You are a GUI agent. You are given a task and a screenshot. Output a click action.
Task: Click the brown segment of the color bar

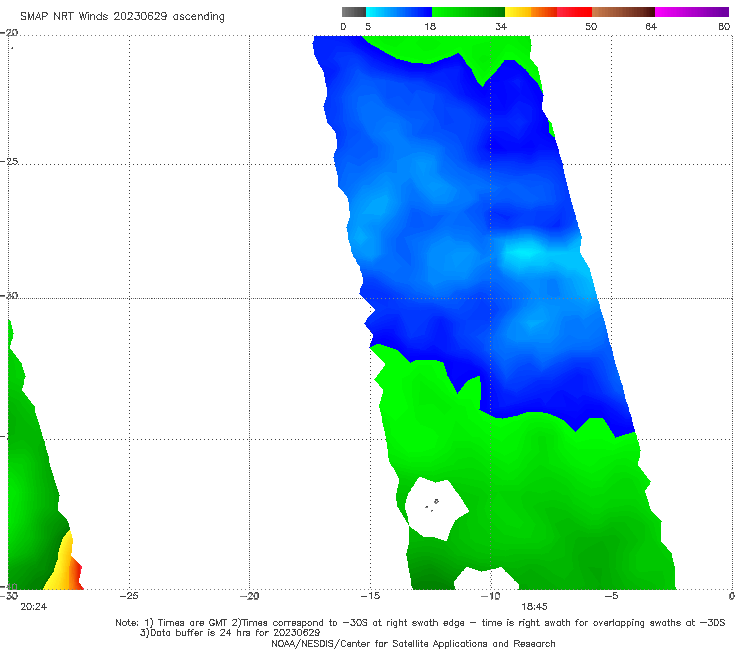(x=623, y=12)
